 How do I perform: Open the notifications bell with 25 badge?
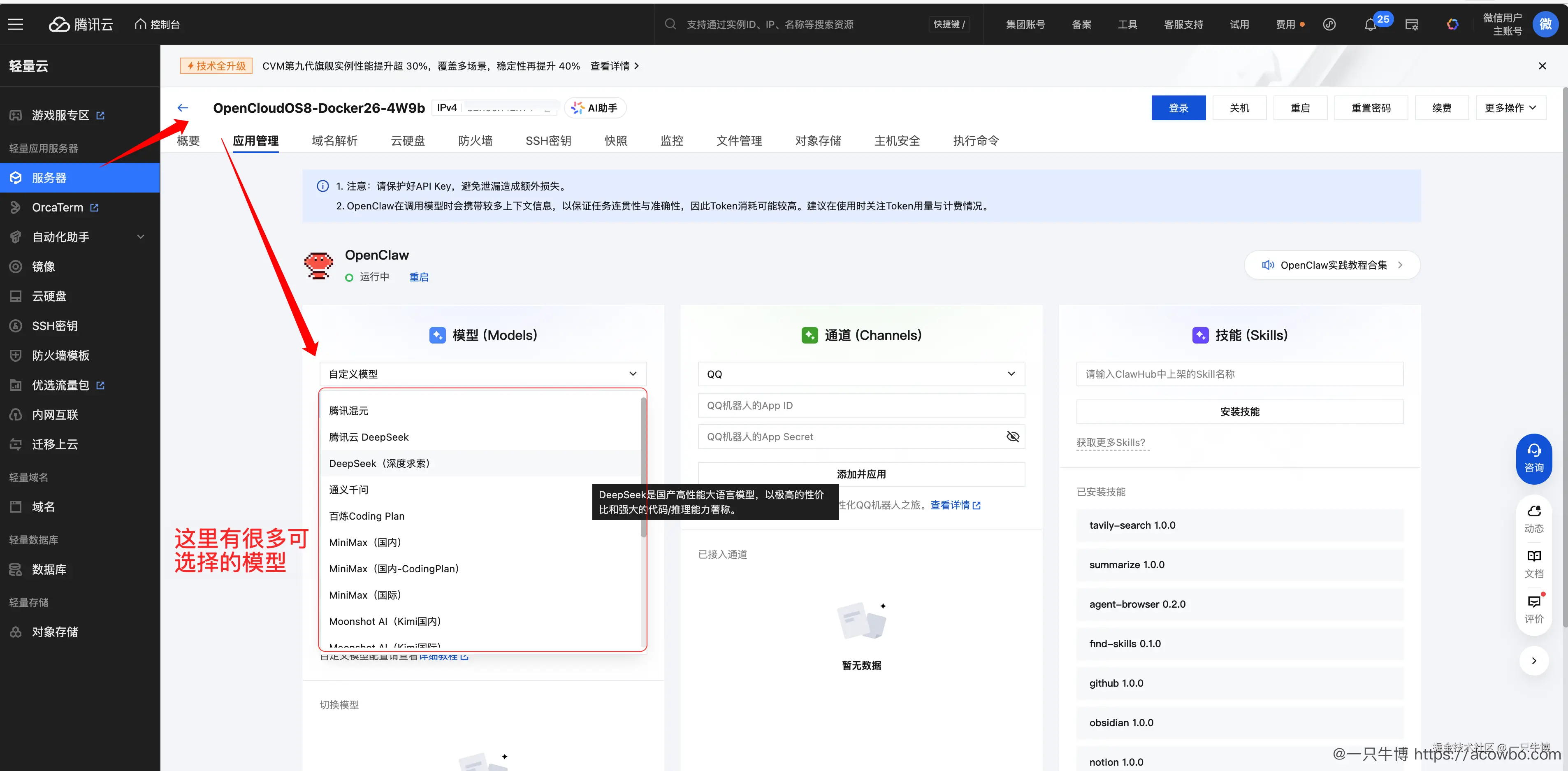(x=1371, y=25)
